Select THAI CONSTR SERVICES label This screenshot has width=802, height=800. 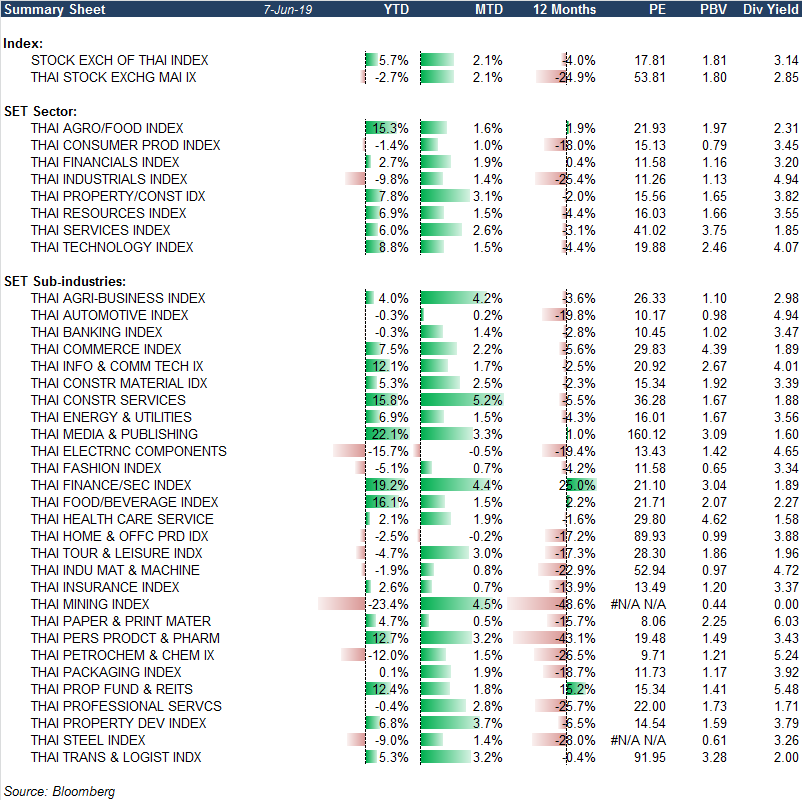pyautogui.click(x=108, y=400)
